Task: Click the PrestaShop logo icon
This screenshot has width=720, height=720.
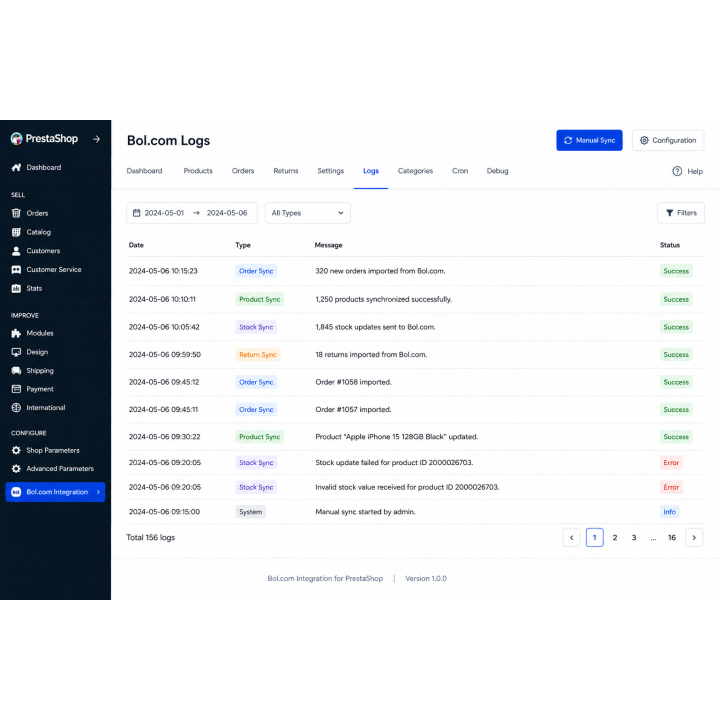Action: pos(17,139)
